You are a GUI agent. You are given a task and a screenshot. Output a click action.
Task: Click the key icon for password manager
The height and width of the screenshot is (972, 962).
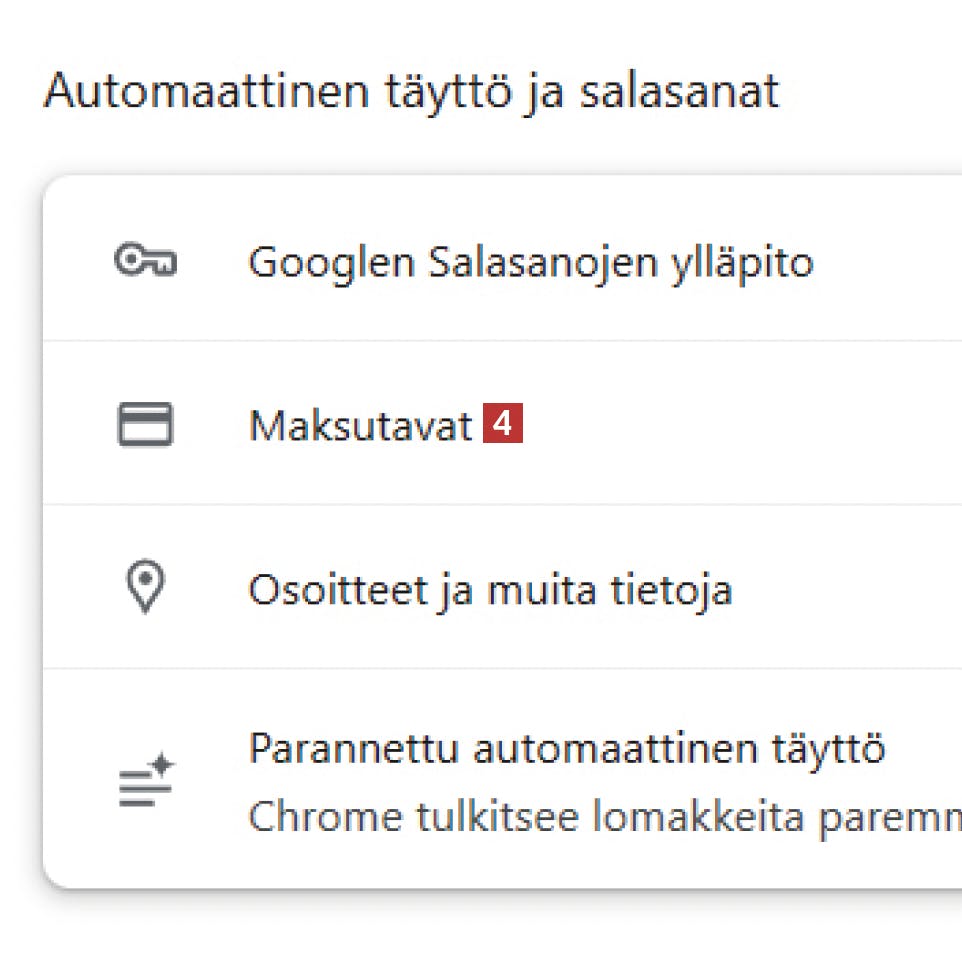[145, 262]
